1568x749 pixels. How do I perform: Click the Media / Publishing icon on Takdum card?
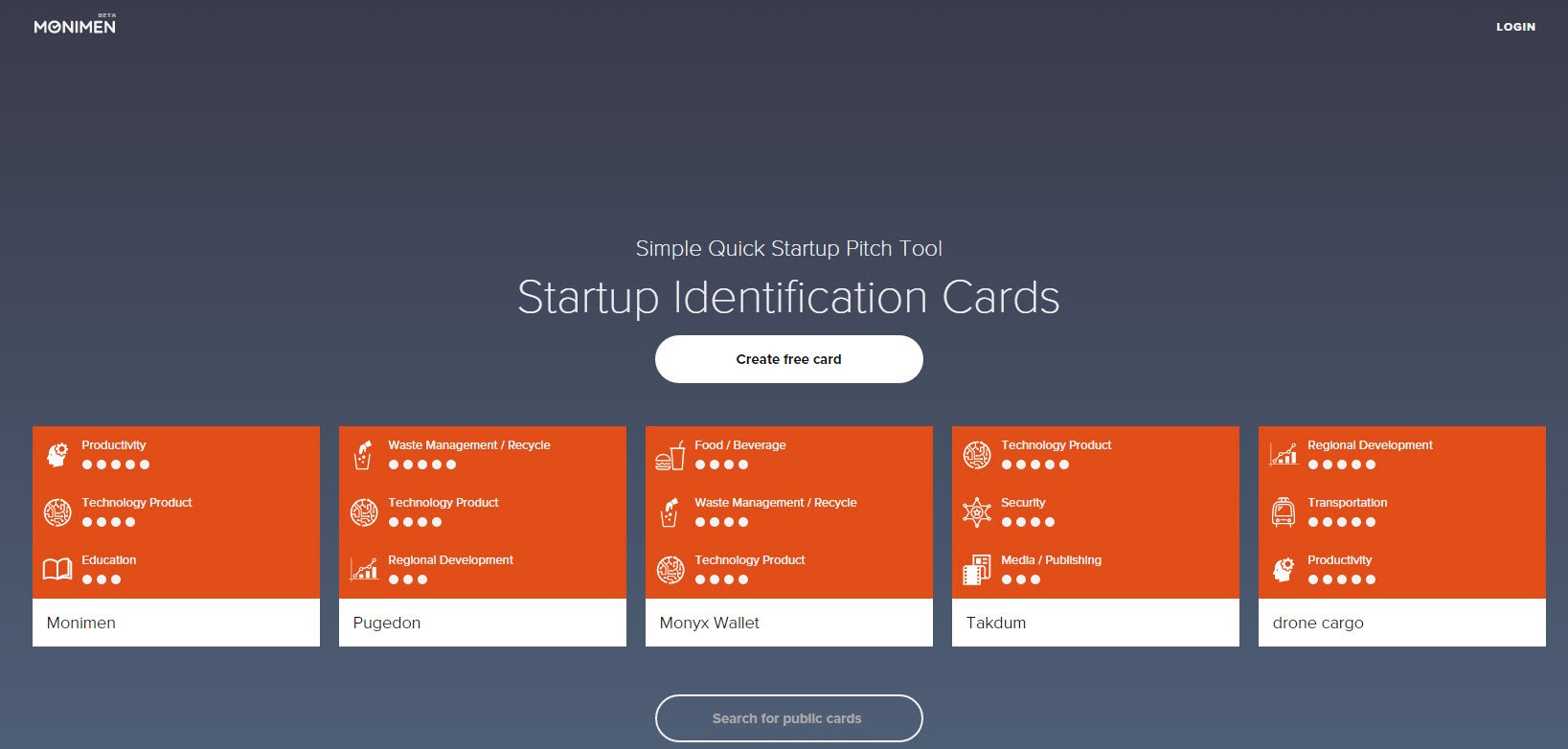coord(976,570)
